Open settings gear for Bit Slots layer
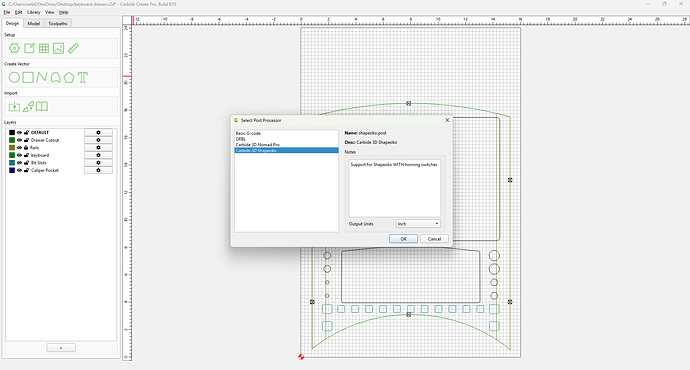This screenshot has width=690, height=370. [98, 162]
